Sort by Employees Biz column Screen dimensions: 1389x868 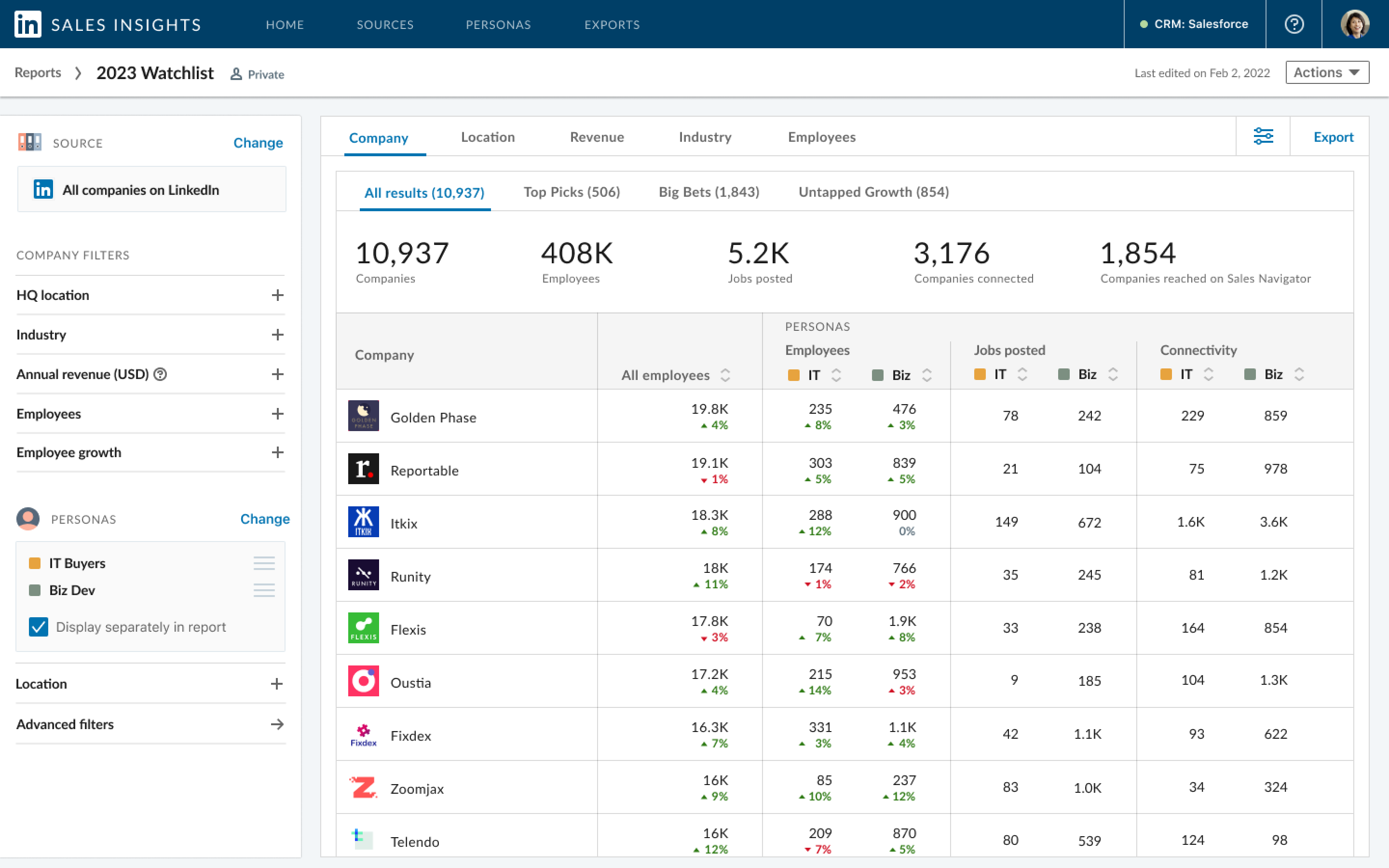click(x=927, y=375)
